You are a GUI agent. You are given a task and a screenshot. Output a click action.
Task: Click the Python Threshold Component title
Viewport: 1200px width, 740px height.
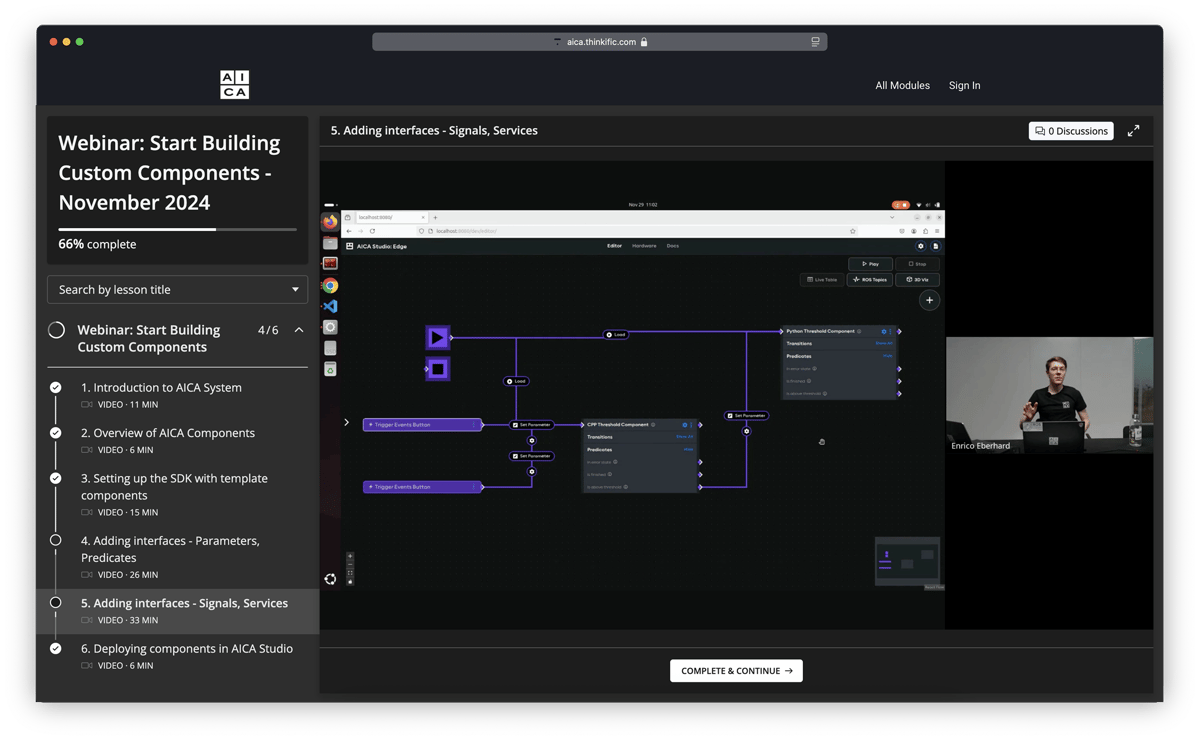[x=820, y=331]
